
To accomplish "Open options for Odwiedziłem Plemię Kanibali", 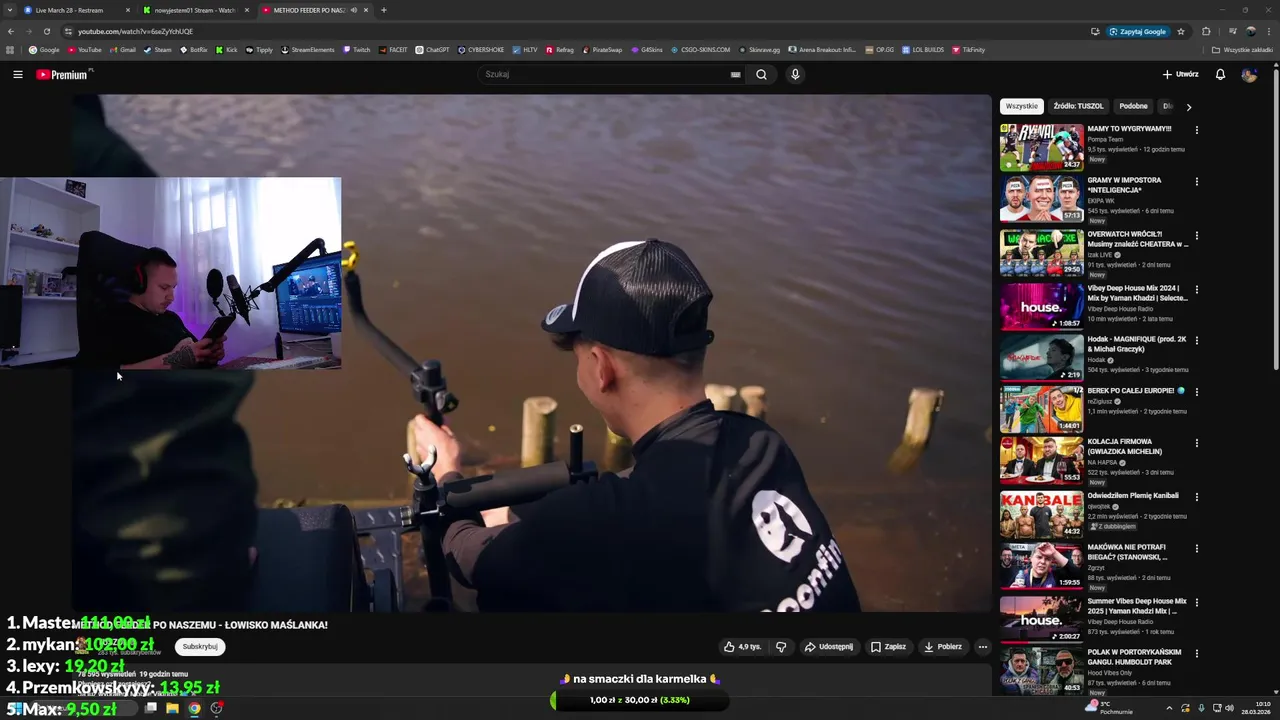I will 1196,496.
